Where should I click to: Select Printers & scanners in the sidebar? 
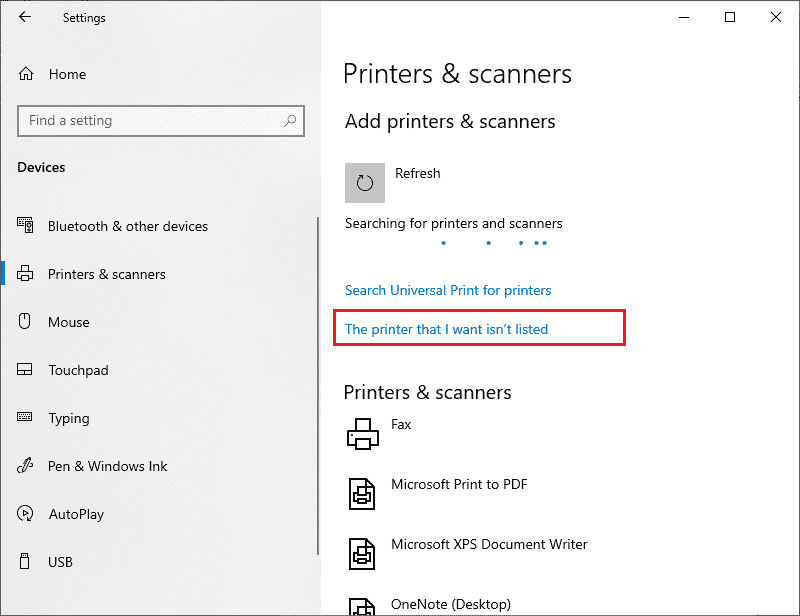click(107, 274)
